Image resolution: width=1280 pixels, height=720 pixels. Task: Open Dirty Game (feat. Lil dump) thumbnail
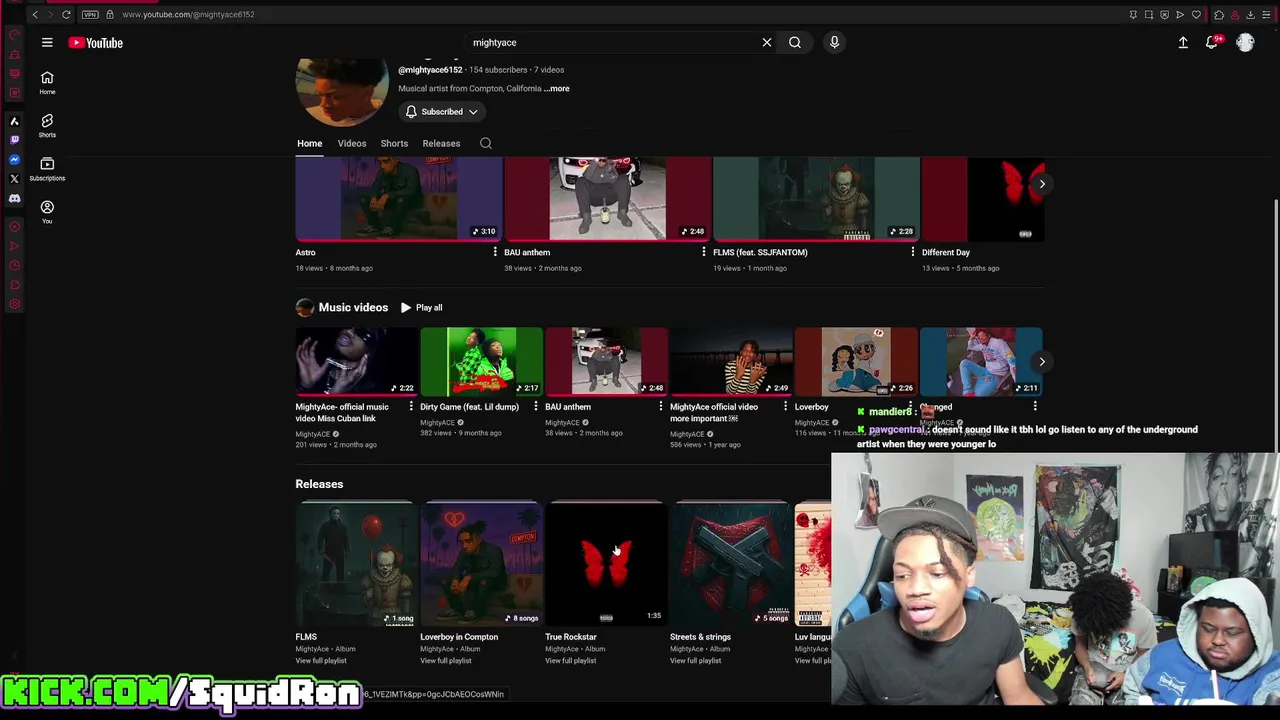(481, 362)
